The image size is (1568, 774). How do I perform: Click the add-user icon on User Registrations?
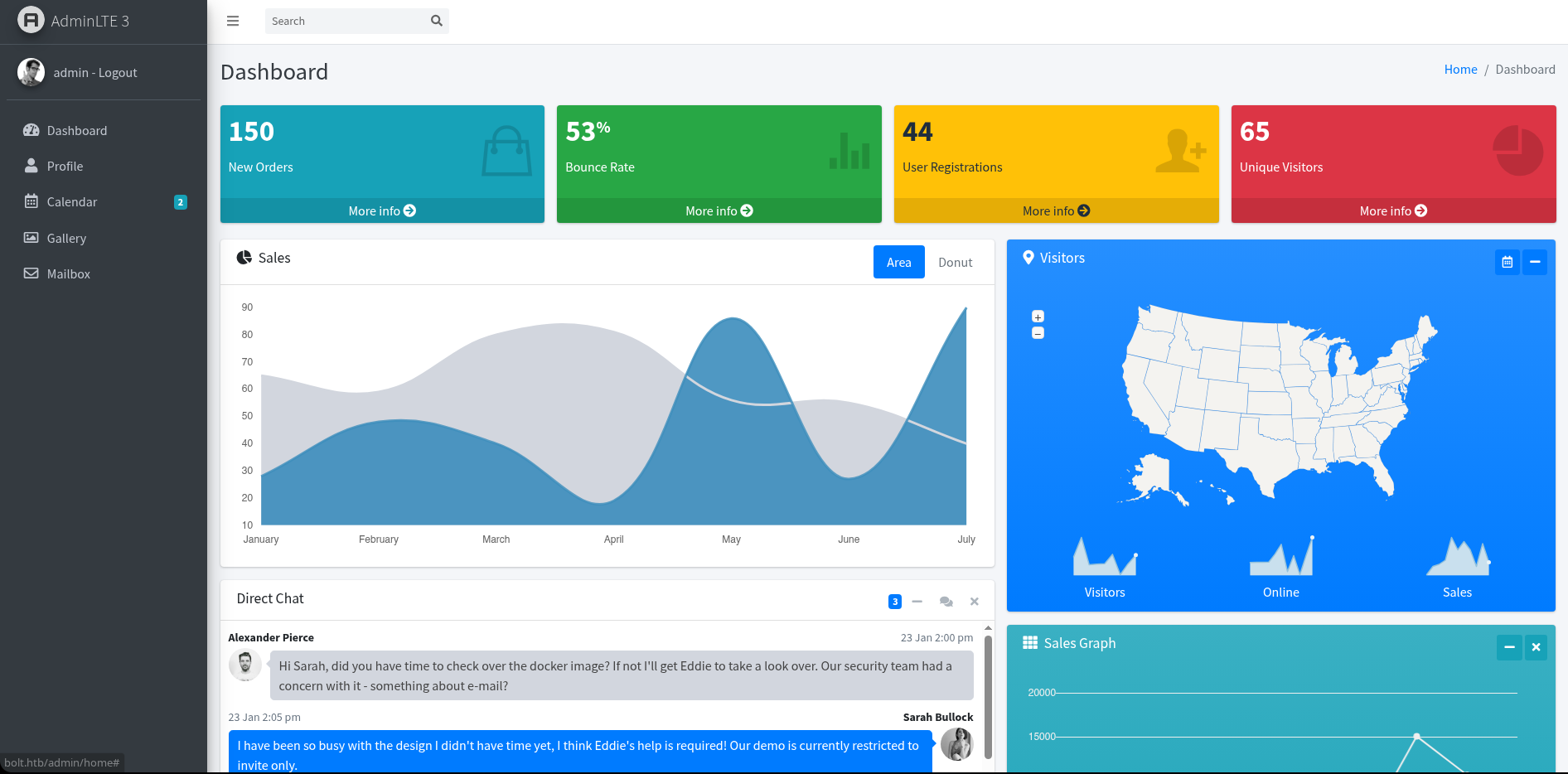click(x=1181, y=151)
